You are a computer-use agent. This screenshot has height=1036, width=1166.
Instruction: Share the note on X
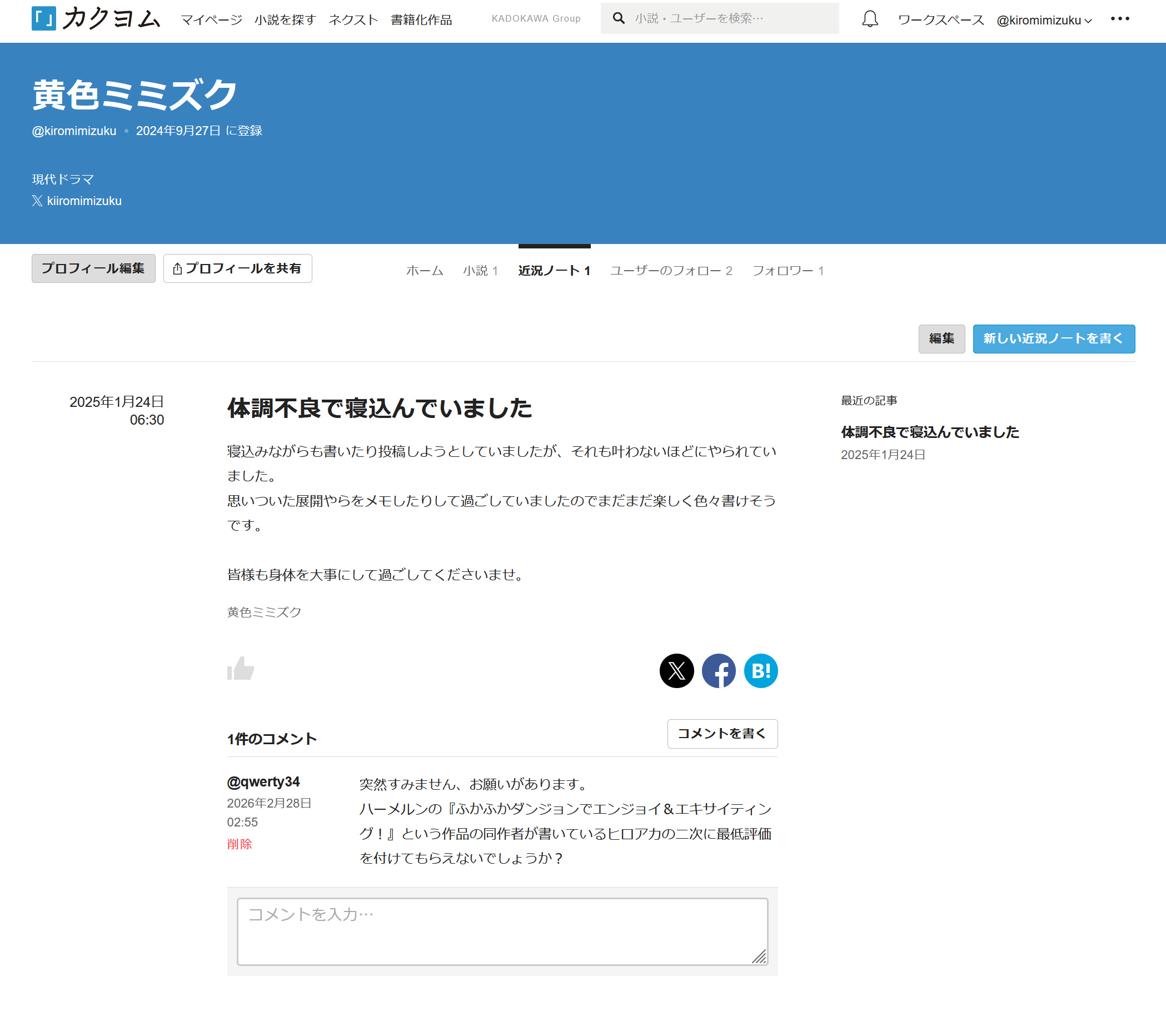pos(676,671)
